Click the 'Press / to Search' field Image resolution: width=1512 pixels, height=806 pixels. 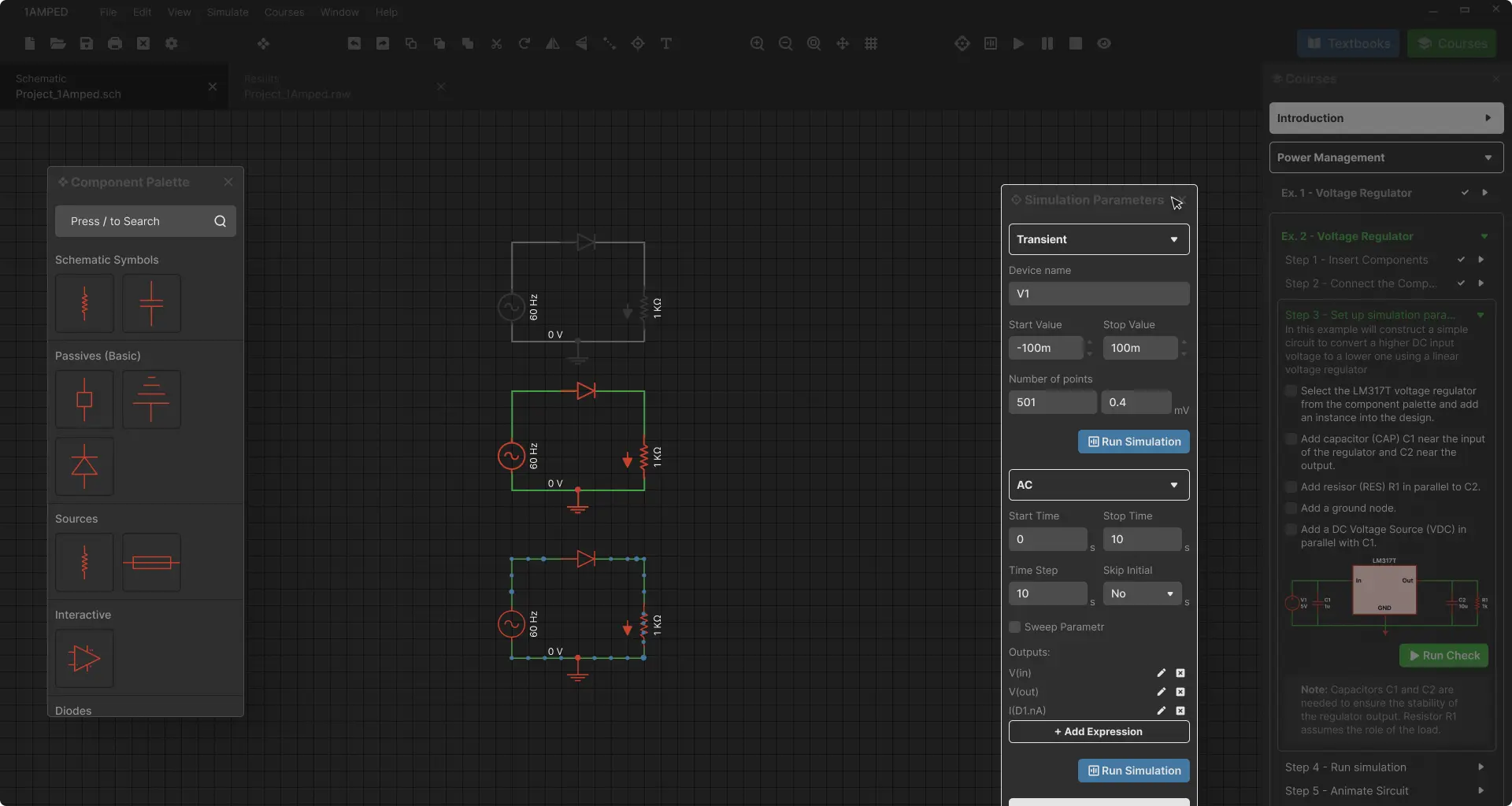click(x=146, y=221)
